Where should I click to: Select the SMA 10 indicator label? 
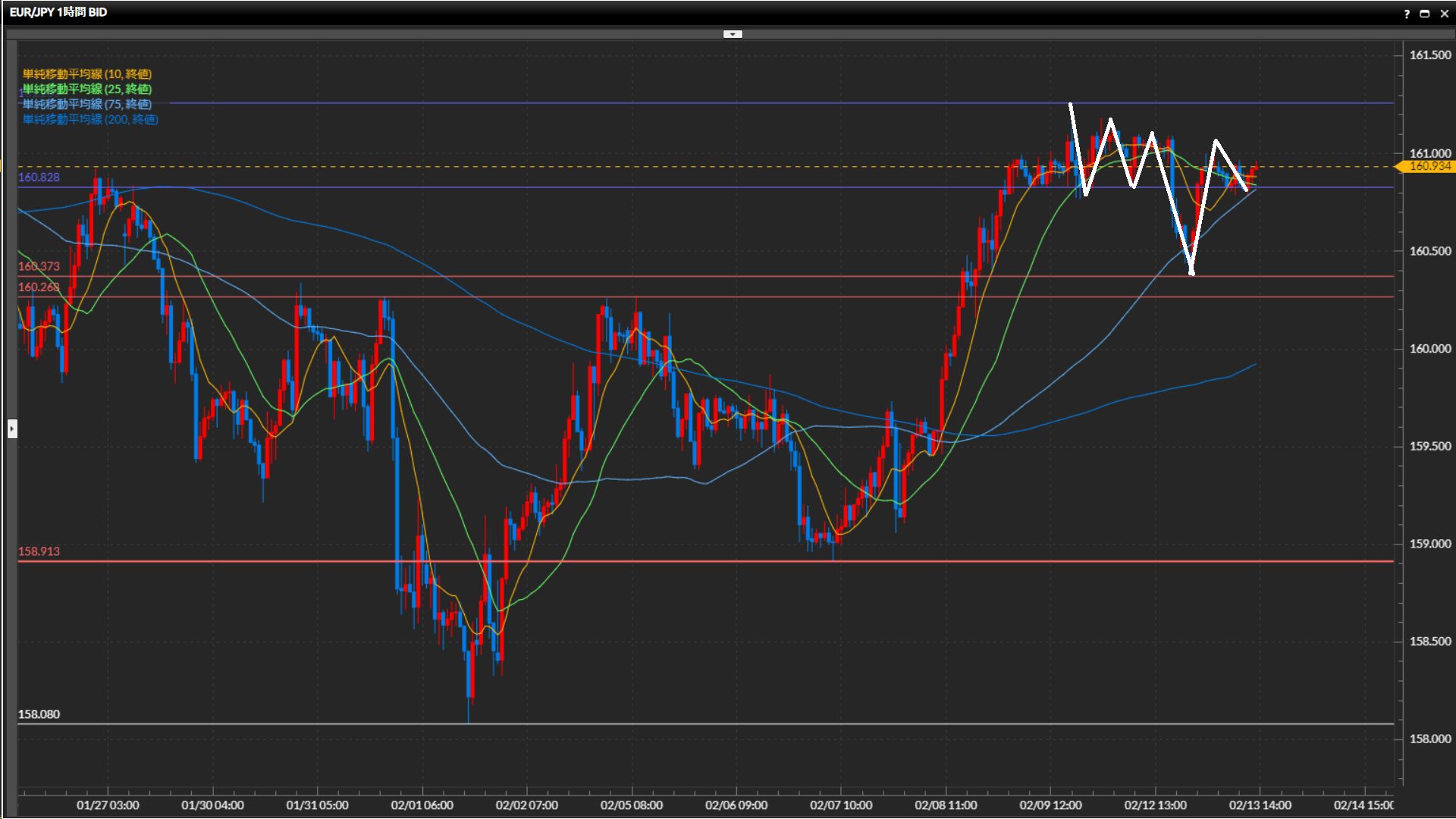87,74
